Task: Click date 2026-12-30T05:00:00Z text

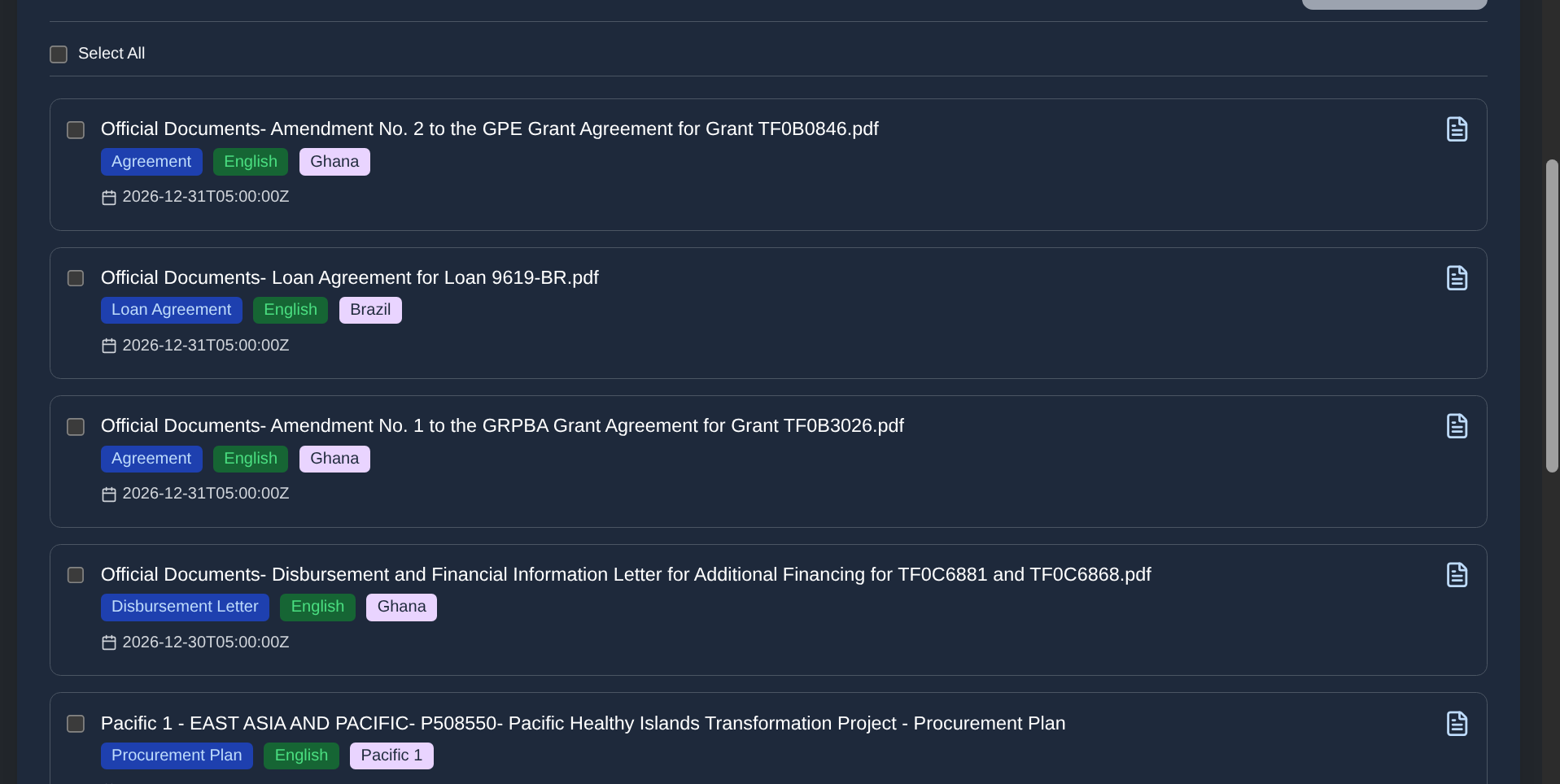Action: pyautogui.click(x=206, y=642)
